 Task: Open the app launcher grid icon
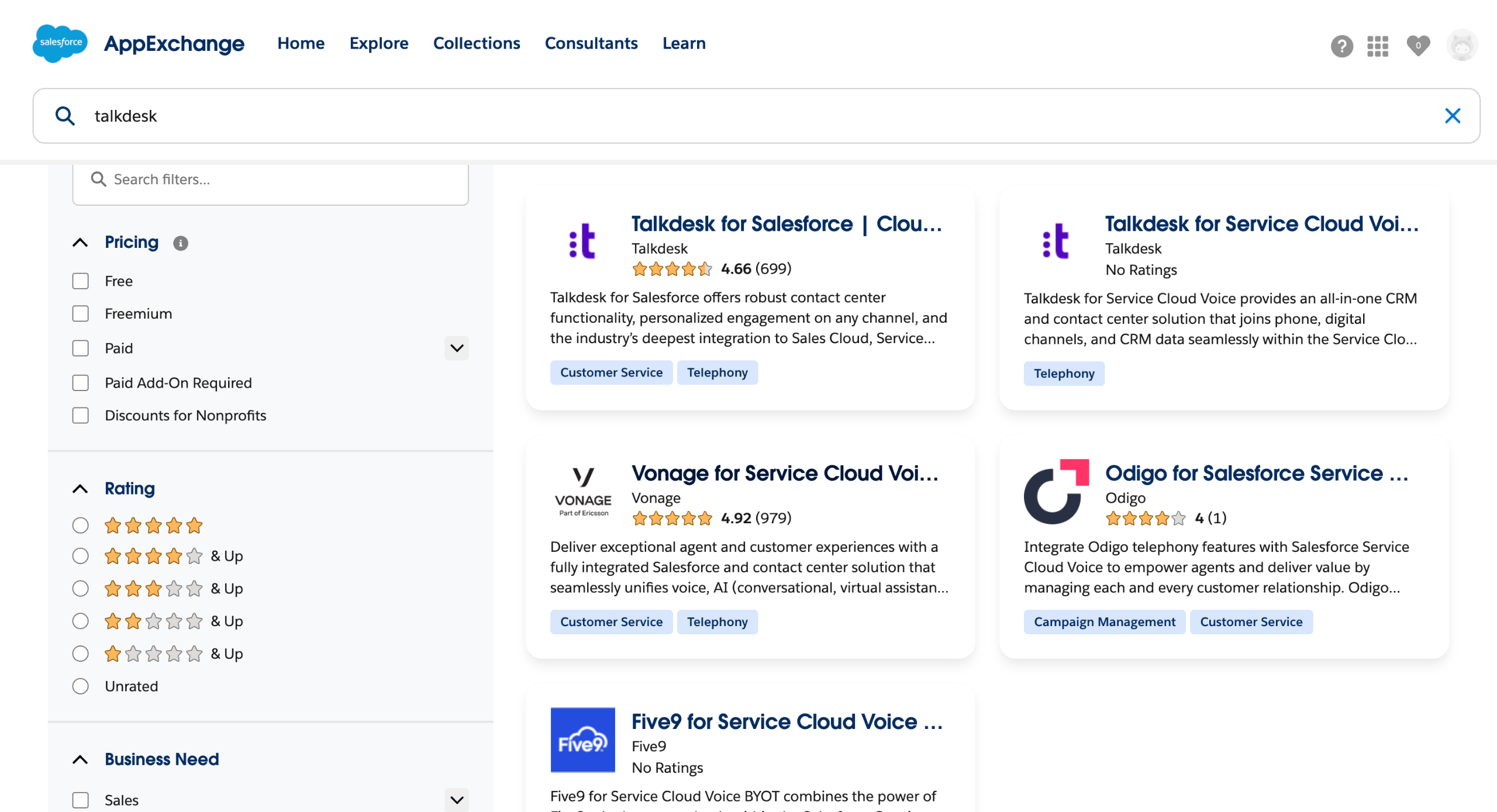[x=1377, y=46]
